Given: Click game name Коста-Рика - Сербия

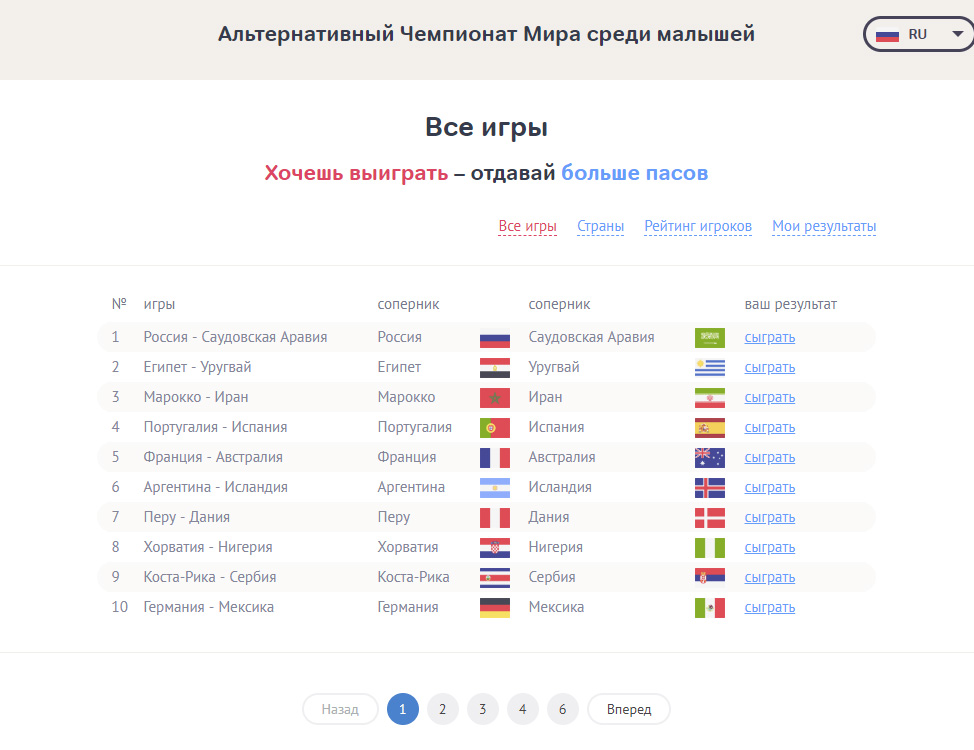Looking at the screenshot, I should 210,577.
